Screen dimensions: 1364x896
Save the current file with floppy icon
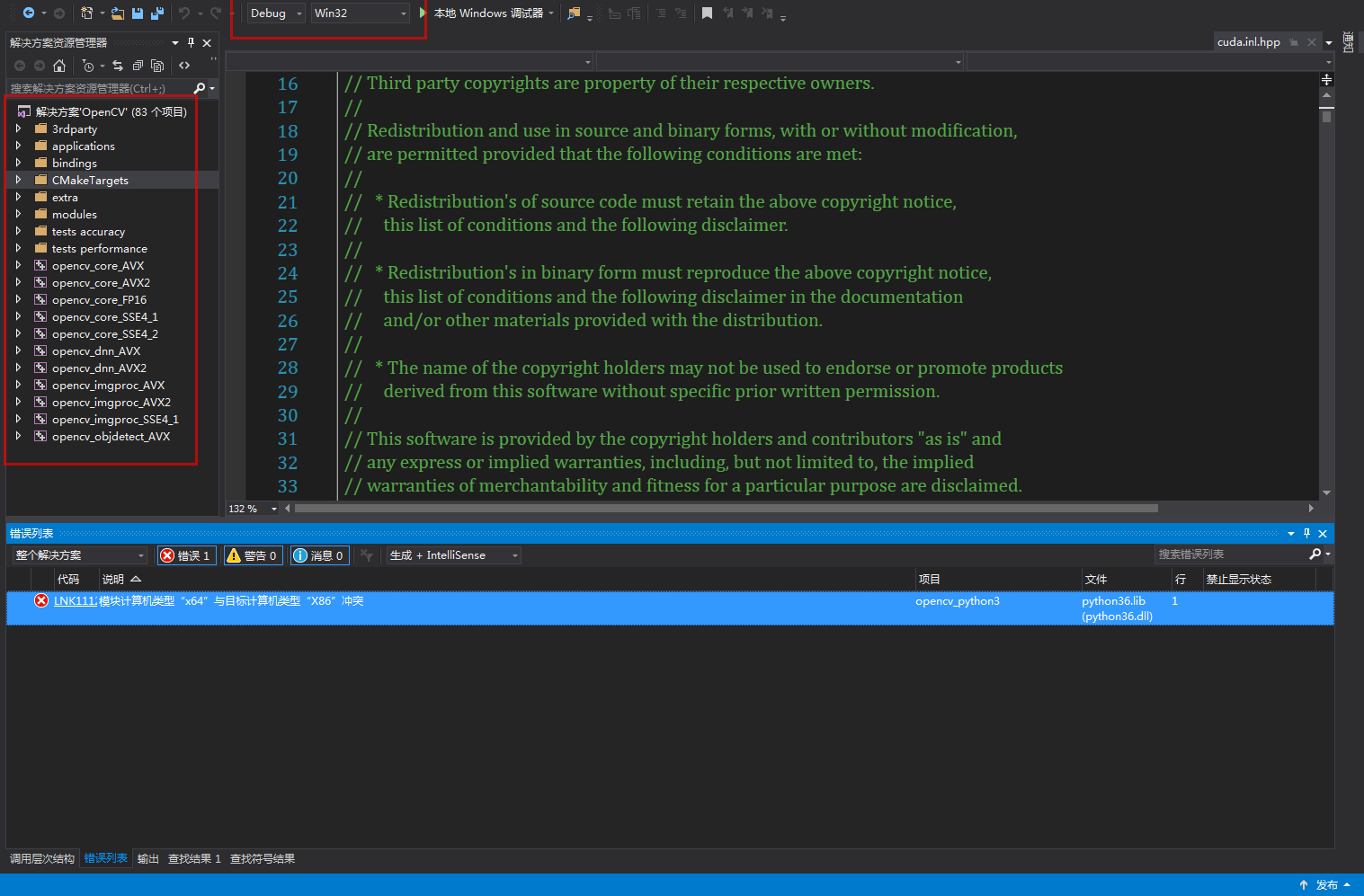point(138,13)
